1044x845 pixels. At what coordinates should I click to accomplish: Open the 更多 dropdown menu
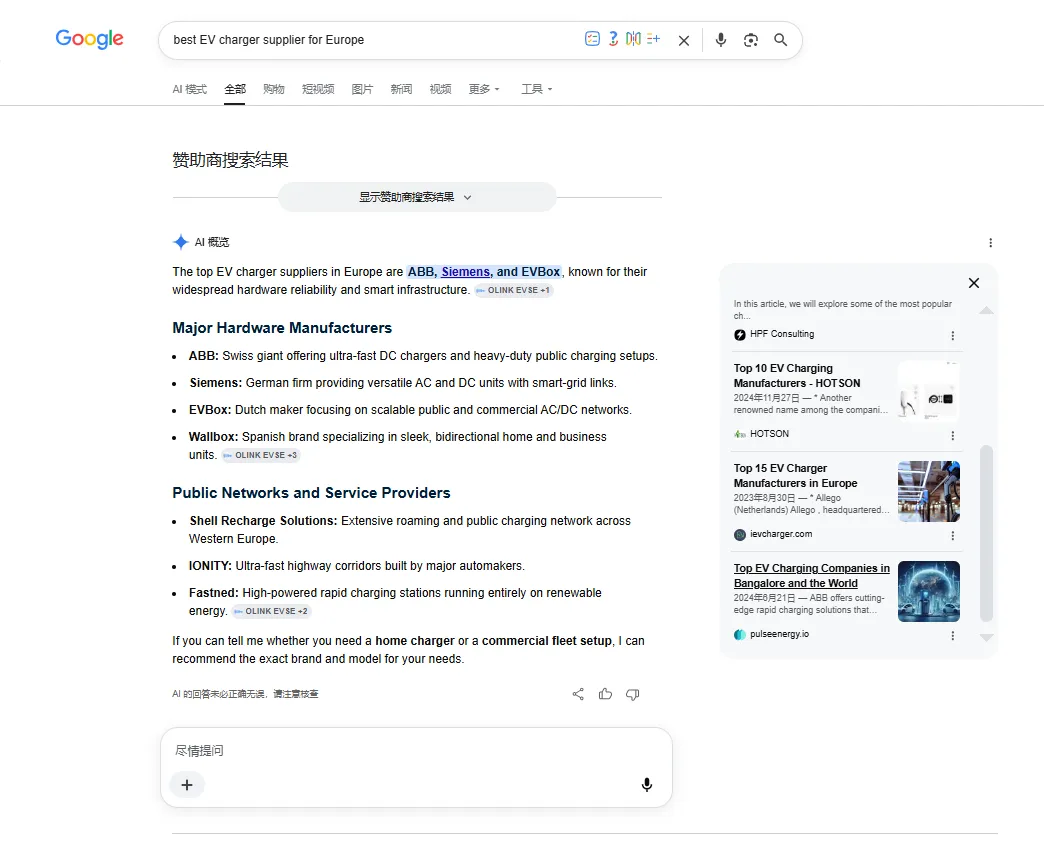(x=484, y=89)
